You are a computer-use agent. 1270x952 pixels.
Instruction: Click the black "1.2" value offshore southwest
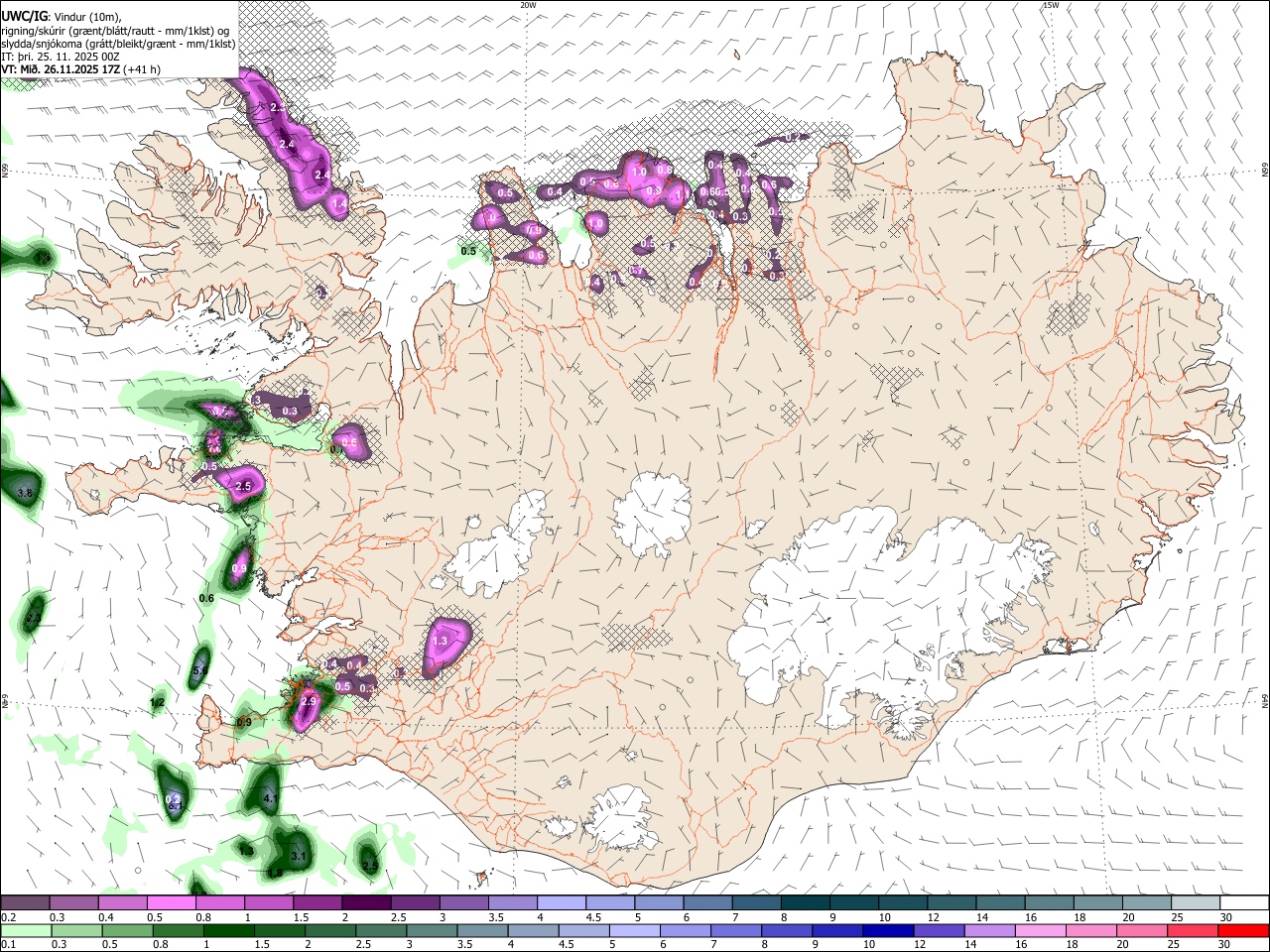pyautogui.click(x=157, y=702)
